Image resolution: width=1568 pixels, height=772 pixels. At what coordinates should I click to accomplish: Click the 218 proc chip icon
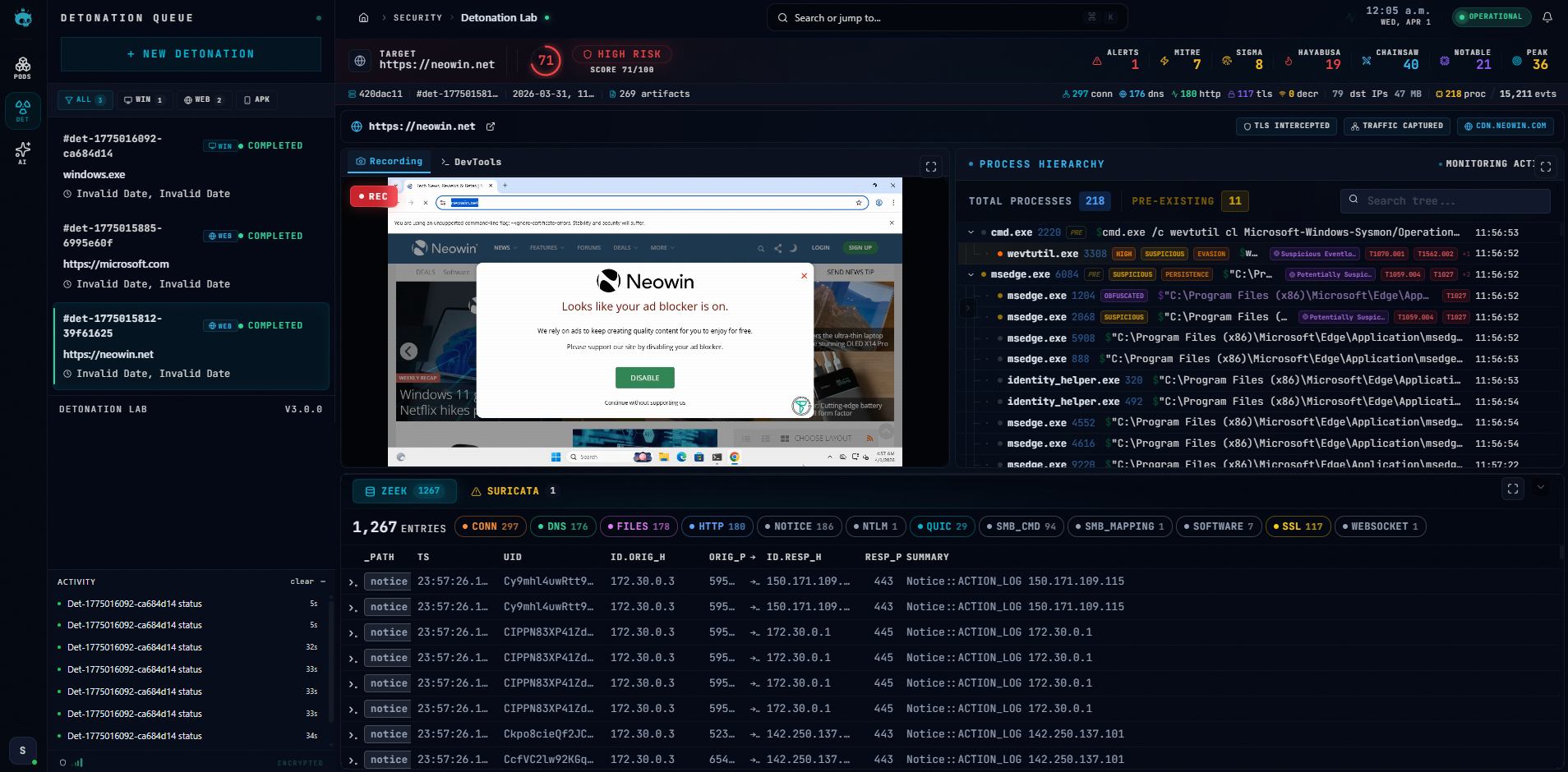1439,94
